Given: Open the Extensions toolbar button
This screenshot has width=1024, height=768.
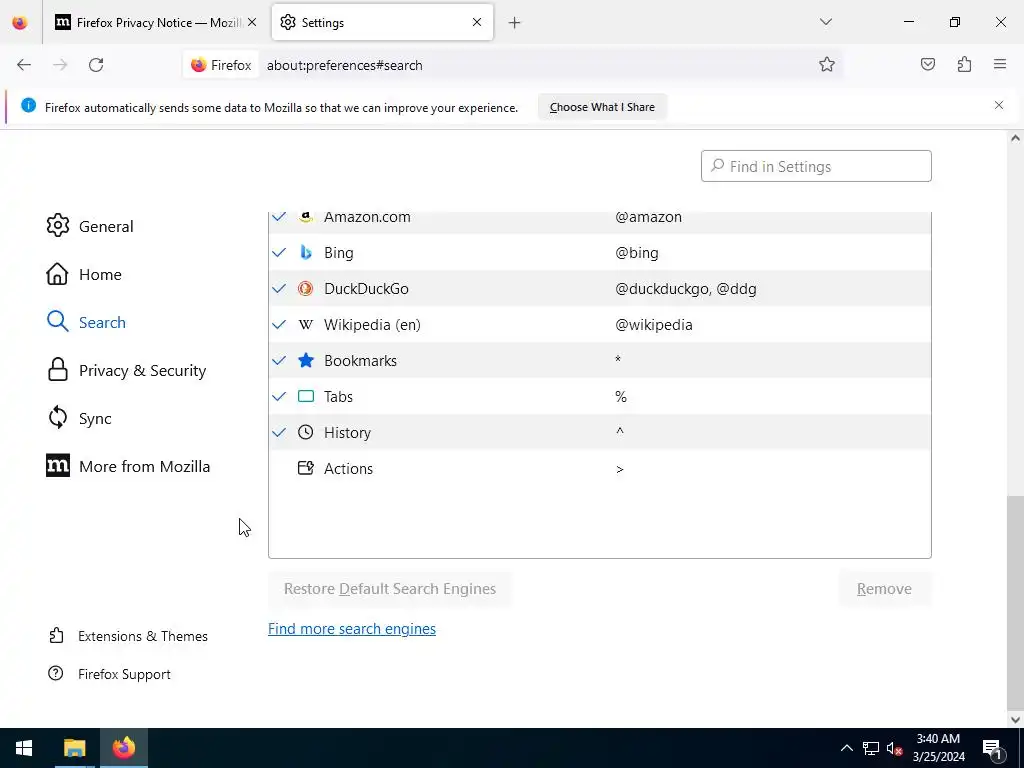Looking at the screenshot, I should click(x=964, y=65).
